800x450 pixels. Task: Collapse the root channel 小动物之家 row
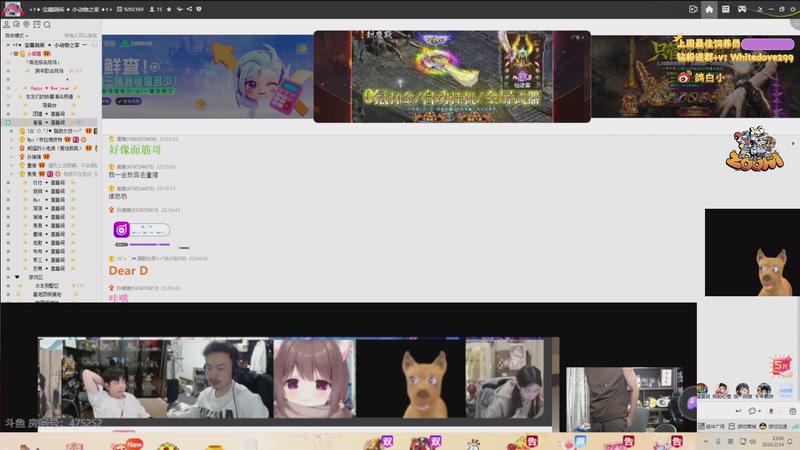coord(8,45)
